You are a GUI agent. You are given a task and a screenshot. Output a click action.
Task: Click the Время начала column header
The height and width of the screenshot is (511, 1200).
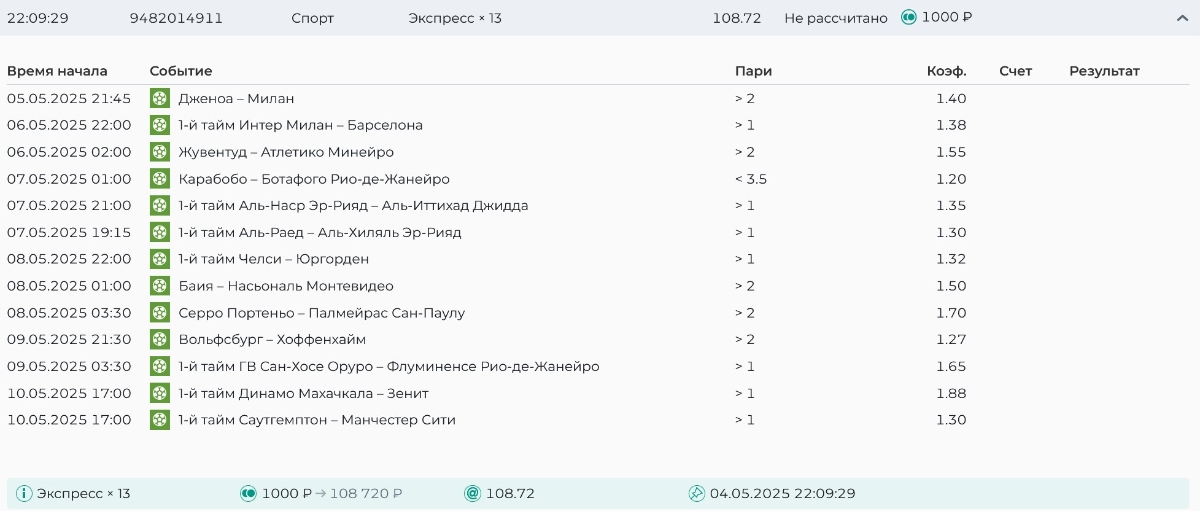point(57,71)
